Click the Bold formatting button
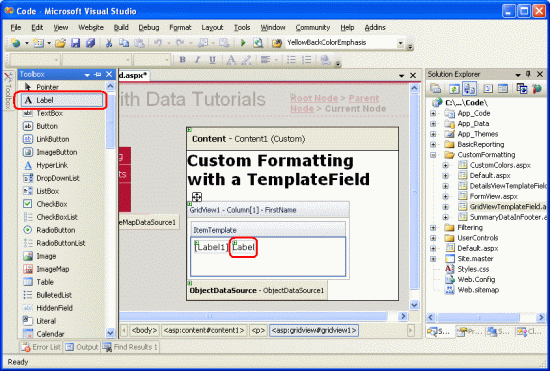 click(182, 60)
